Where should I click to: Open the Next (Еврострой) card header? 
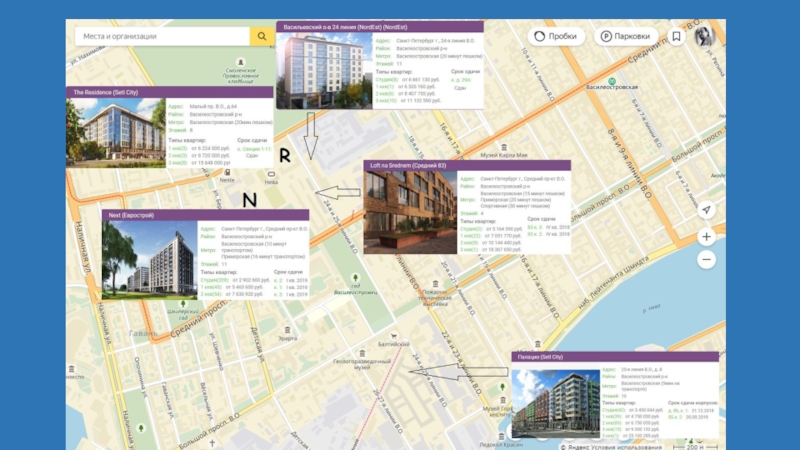(205, 215)
